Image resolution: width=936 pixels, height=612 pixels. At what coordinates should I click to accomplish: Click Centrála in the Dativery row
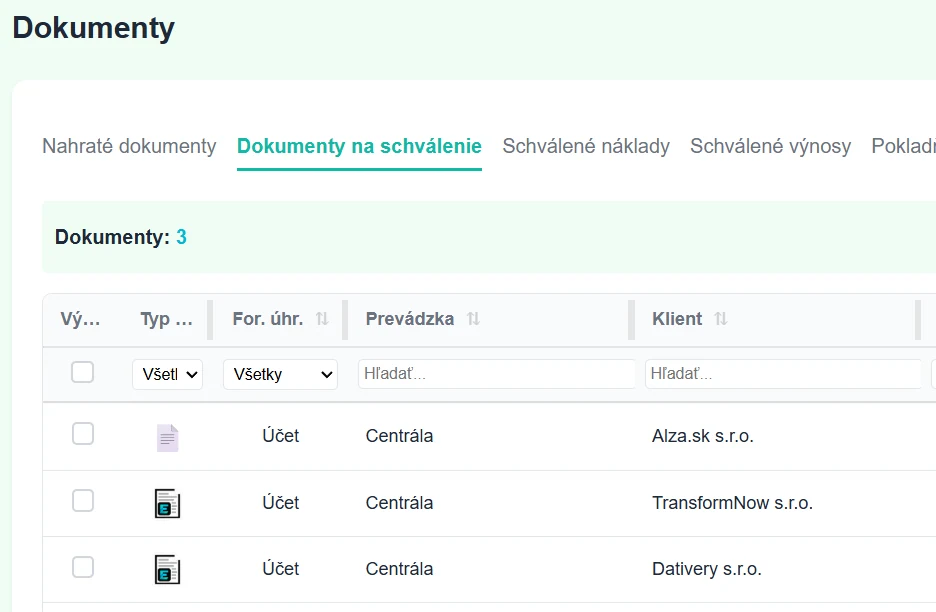click(x=399, y=569)
